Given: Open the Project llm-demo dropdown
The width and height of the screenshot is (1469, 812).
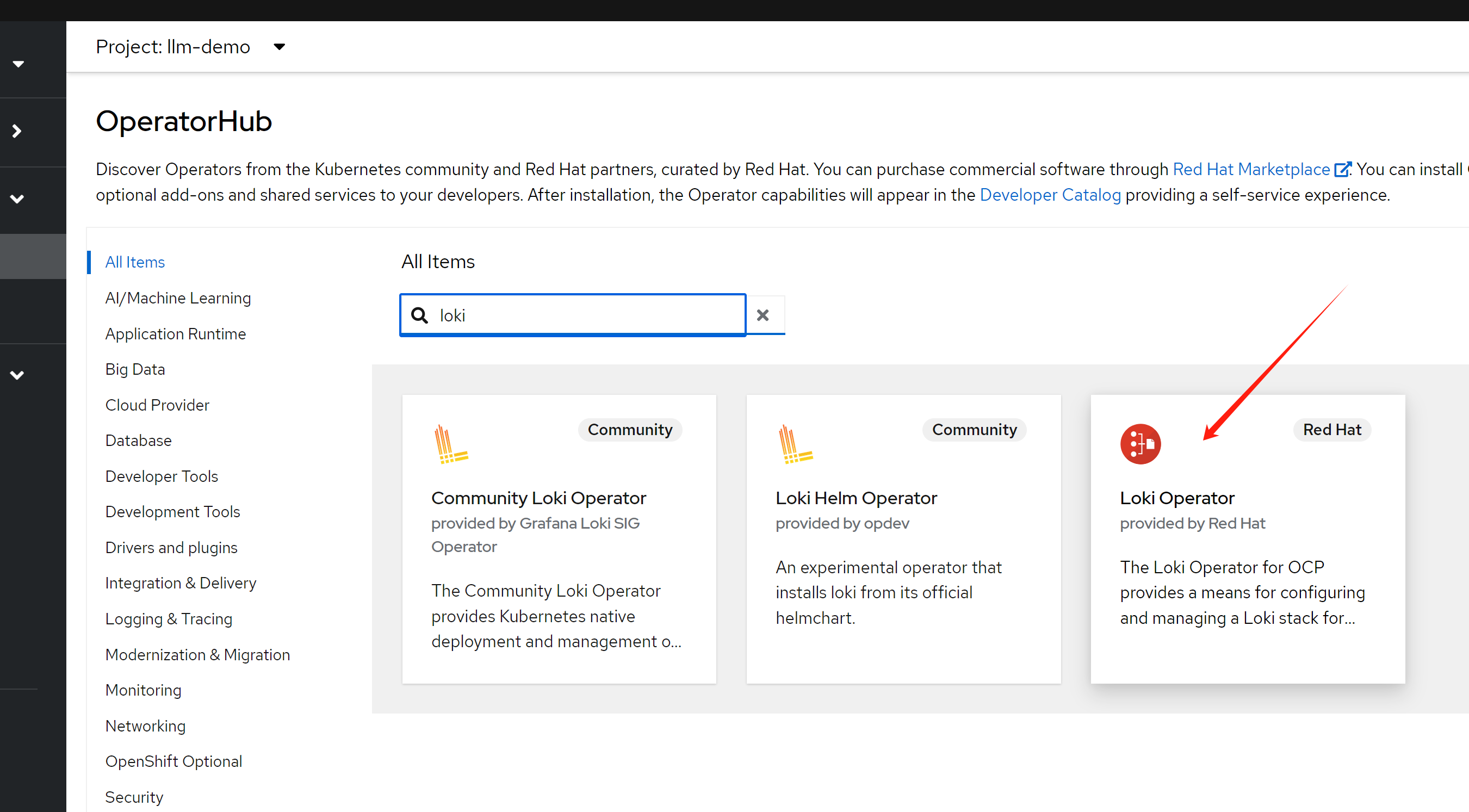Looking at the screenshot, I should pyautogui.click(x=279, y=47).
